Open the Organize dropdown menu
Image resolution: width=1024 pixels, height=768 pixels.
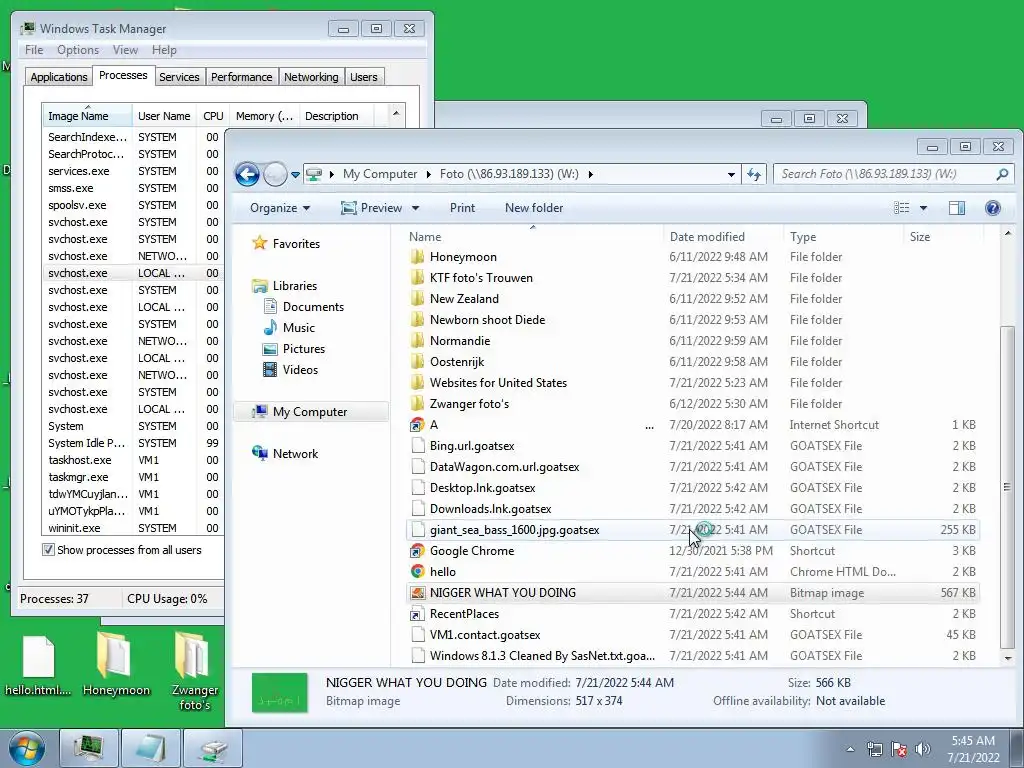(280, 208)
